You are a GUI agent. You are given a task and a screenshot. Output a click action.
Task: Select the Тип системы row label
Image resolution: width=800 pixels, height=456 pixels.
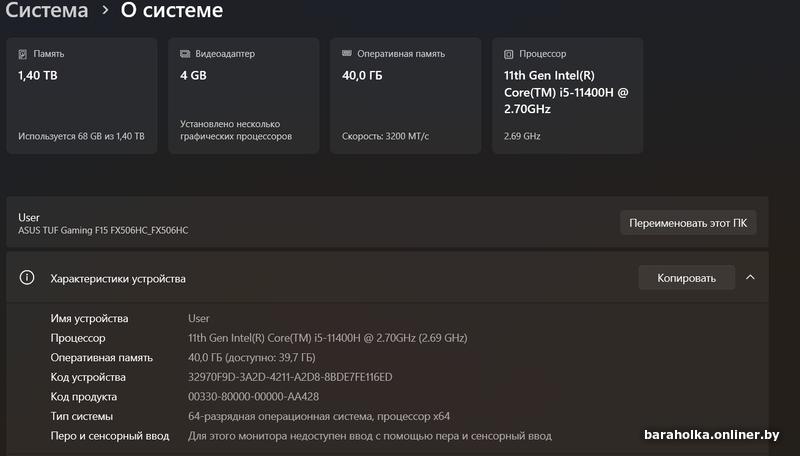point(82,416)
